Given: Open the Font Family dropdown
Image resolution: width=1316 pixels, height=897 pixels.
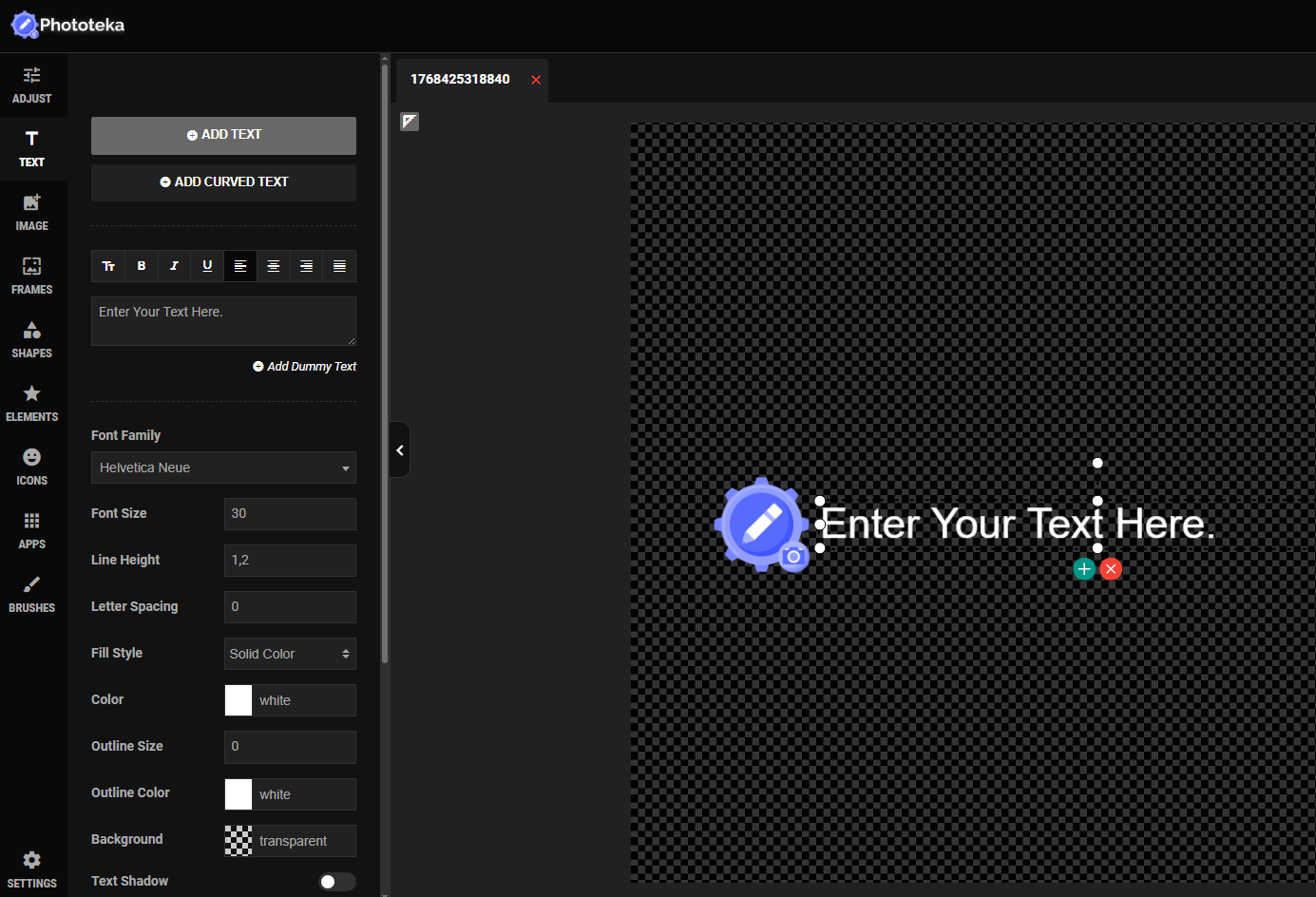Looking at the screenshot, I should point(223,468).
